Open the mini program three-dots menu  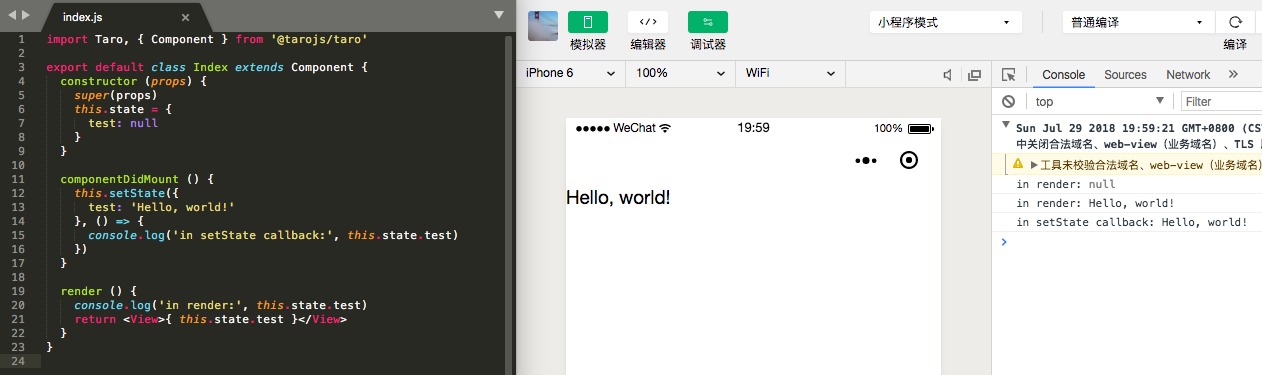[x=866, y=160]
